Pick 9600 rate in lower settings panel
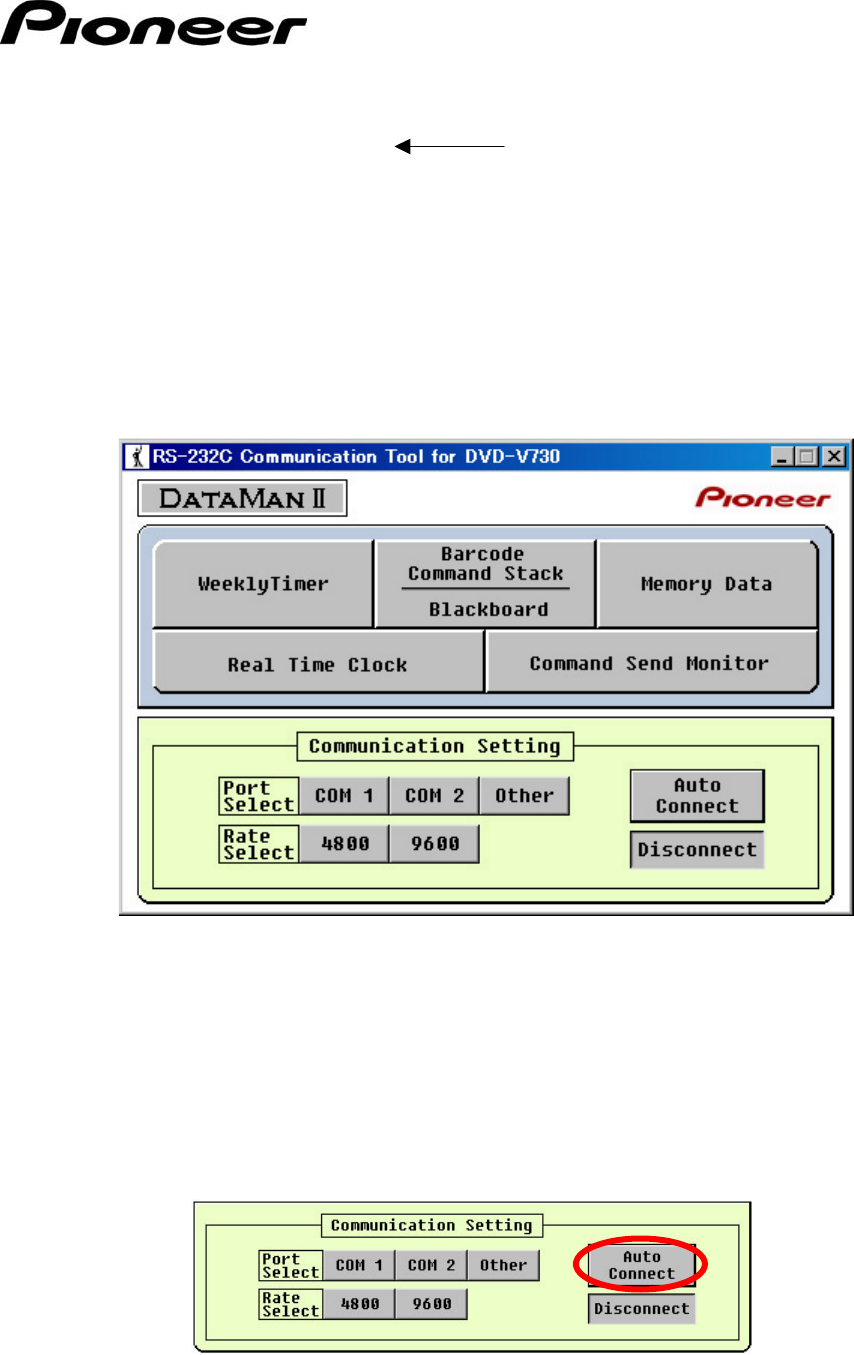Image resolution: width=854 pixels, height=1355 pixels. [x=431, y=1304]
